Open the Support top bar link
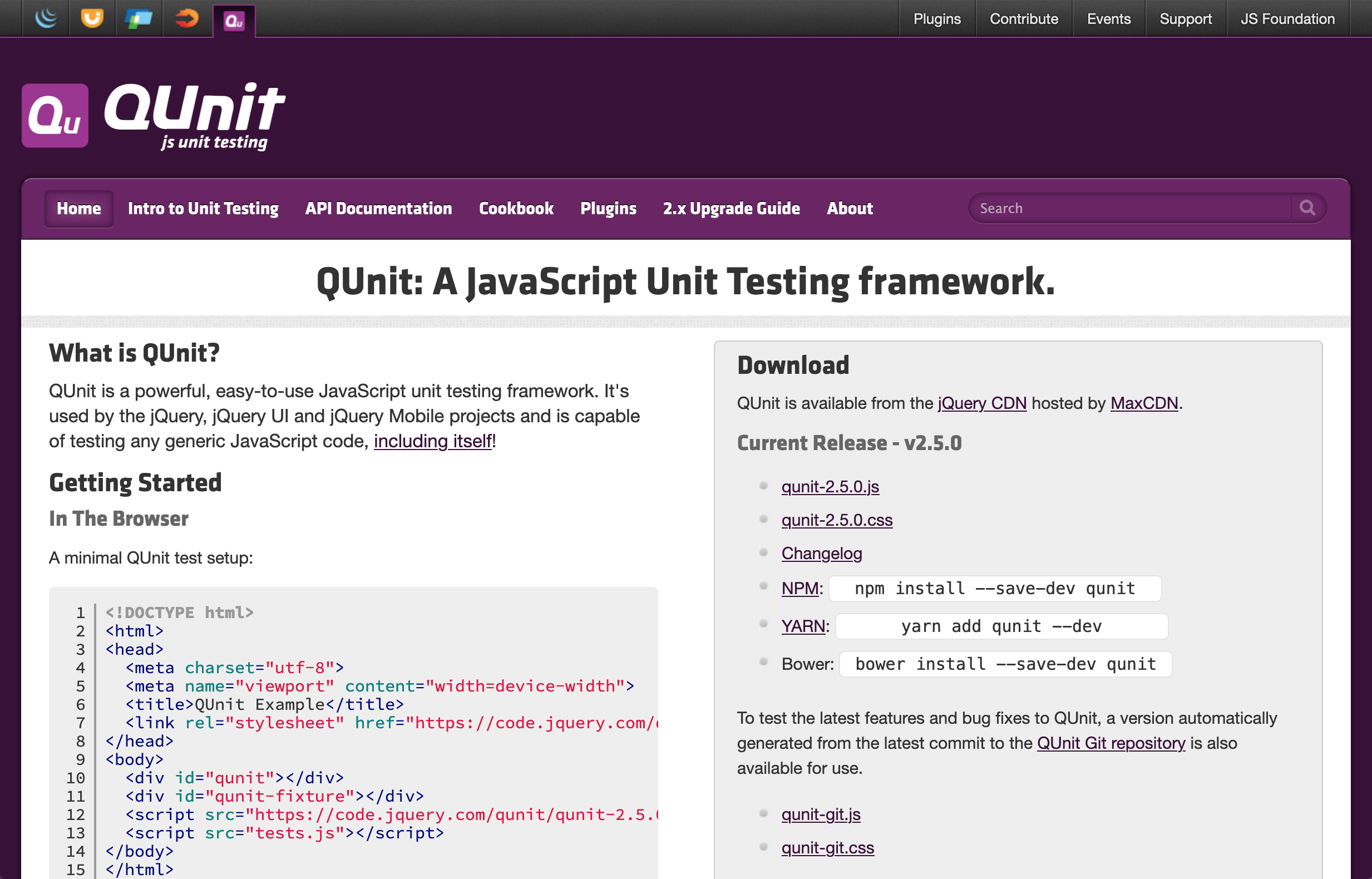 [x=1186, y=19]
